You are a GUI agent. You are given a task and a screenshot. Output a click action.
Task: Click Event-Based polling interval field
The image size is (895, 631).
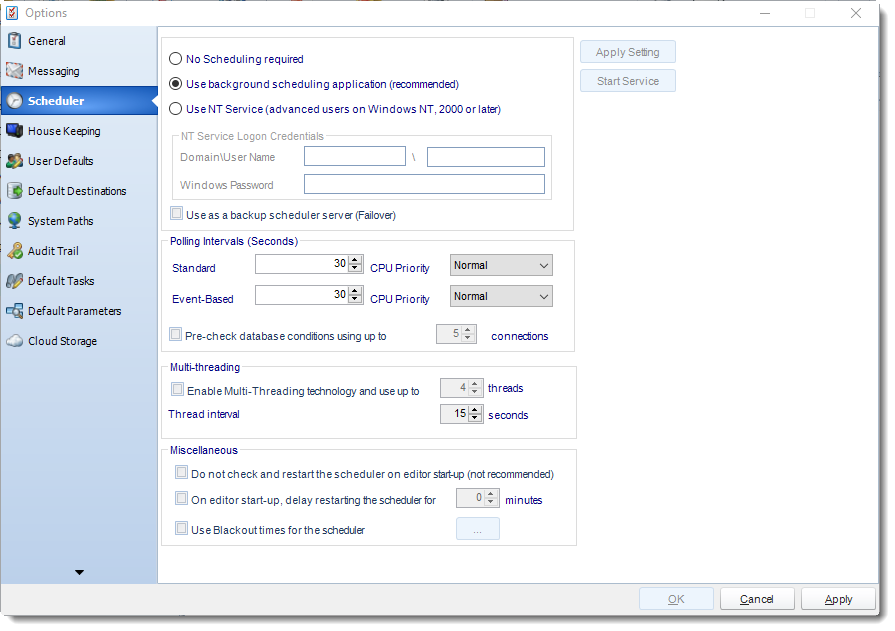click(x=302, y=295)
